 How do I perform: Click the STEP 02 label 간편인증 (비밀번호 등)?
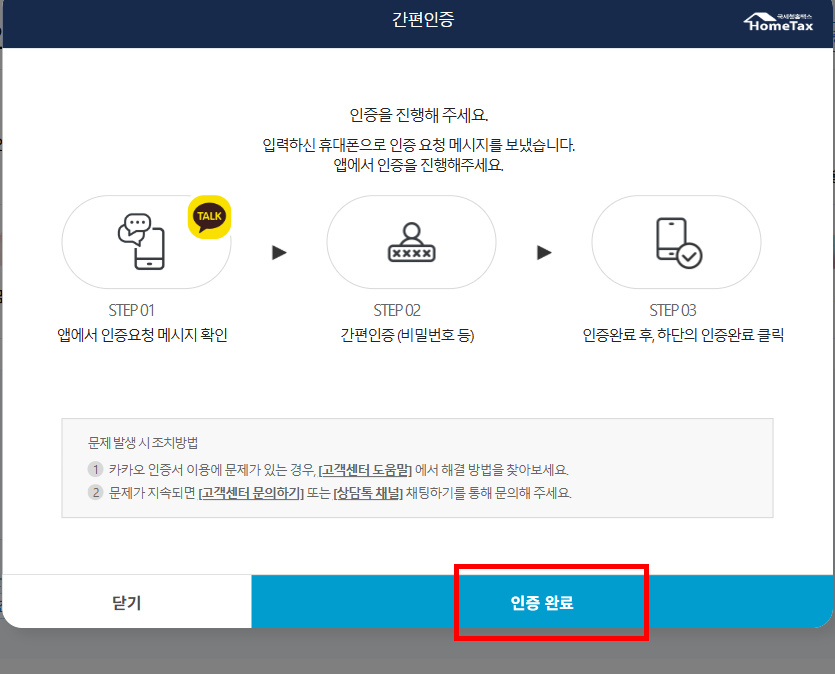[411, 333]
